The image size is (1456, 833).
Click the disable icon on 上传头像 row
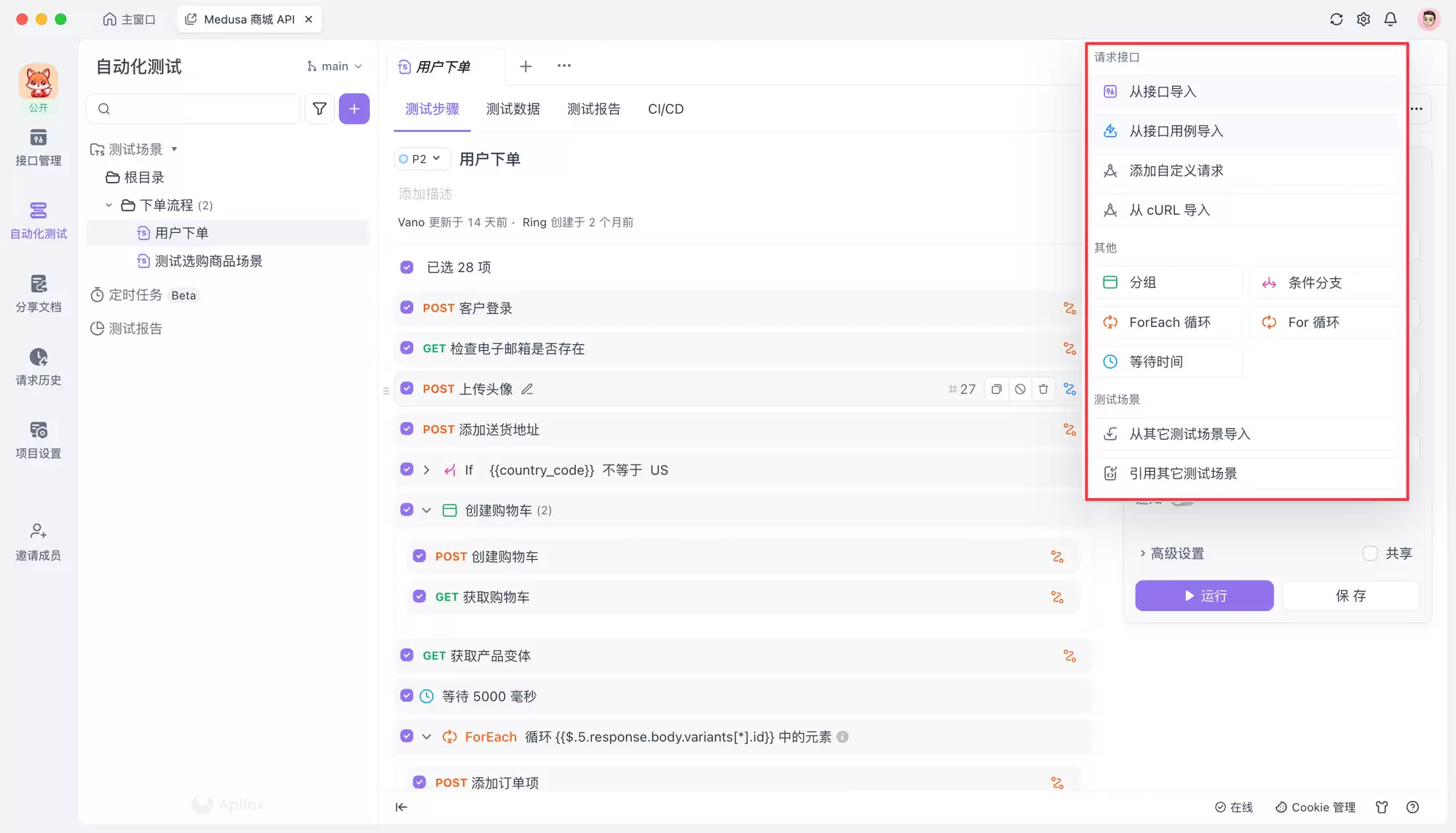(x=1020, y=390)
